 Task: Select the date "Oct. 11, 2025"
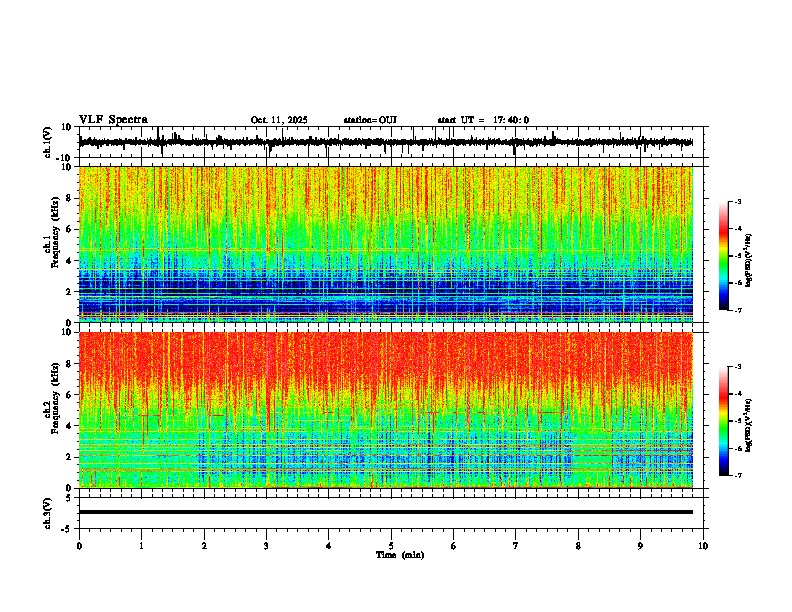click(279, 120)
